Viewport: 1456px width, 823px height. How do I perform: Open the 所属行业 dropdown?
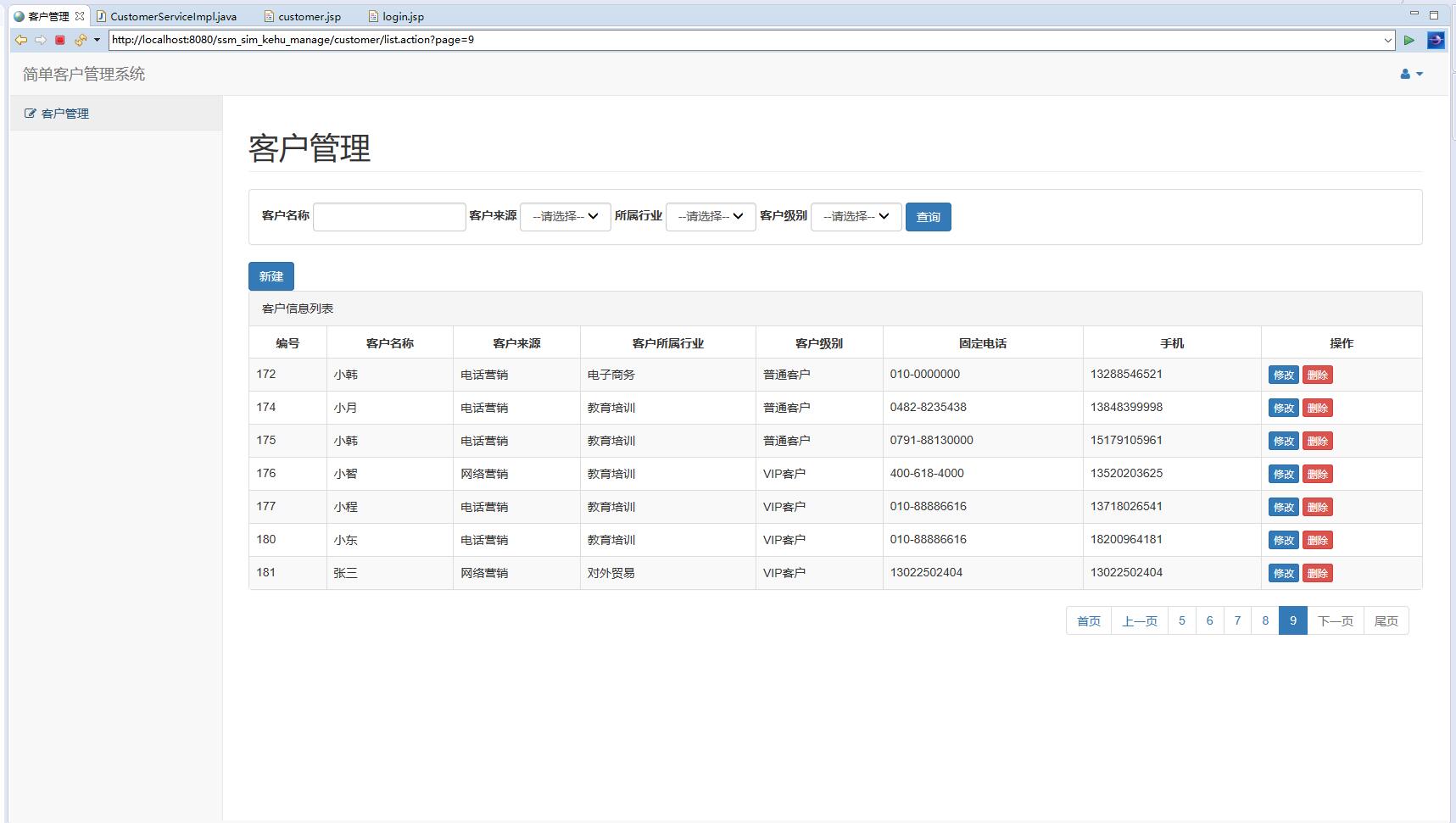point(711,217)
